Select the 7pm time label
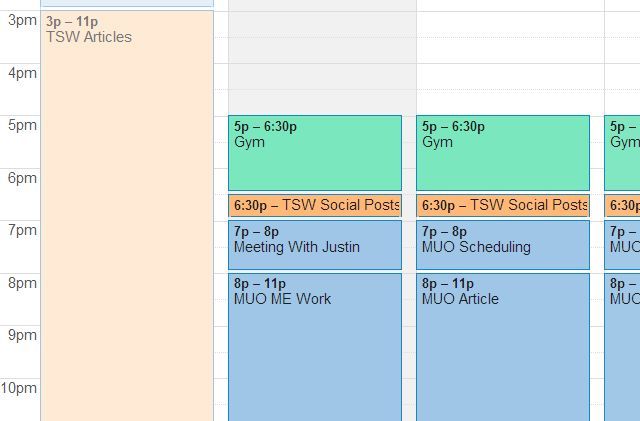The image size is (640, 421). (22, 231)
